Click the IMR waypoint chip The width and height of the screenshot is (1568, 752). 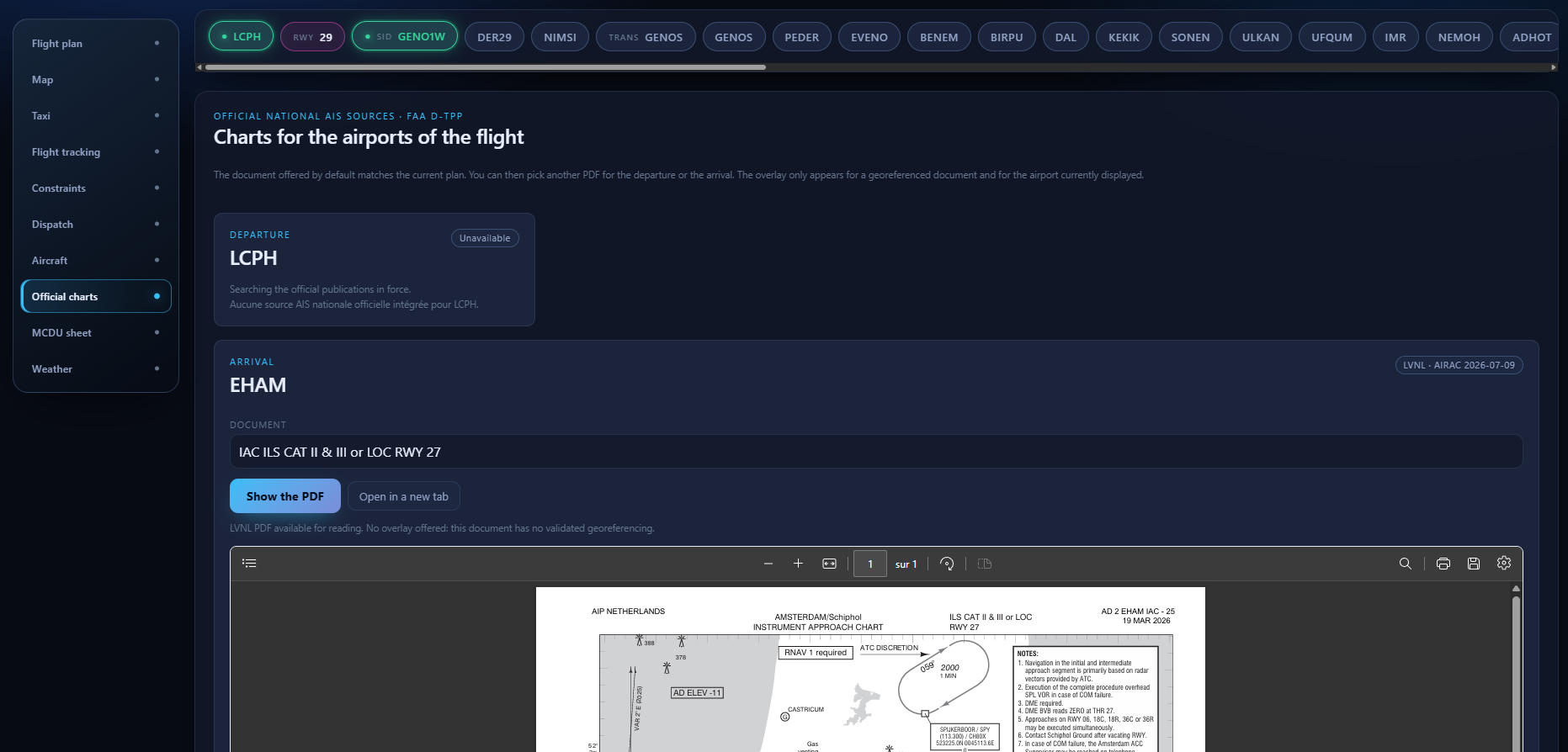(x=1395, y=37)
